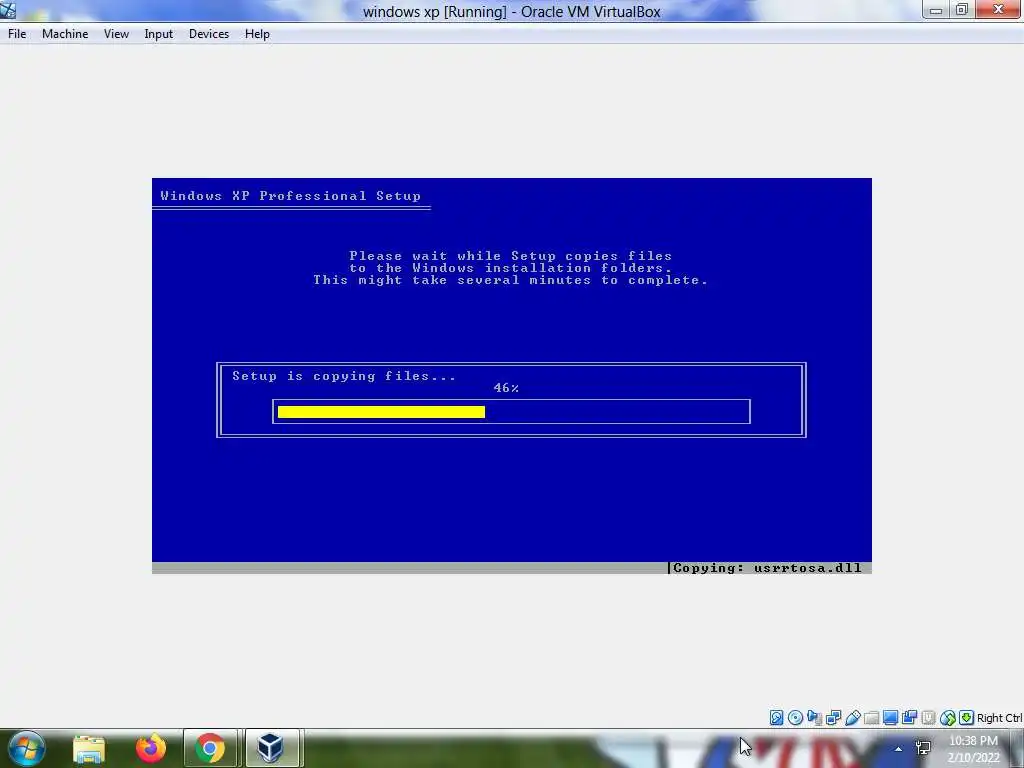
Task: Click 'This might take several minutes' line
Action: click(511, 280)
